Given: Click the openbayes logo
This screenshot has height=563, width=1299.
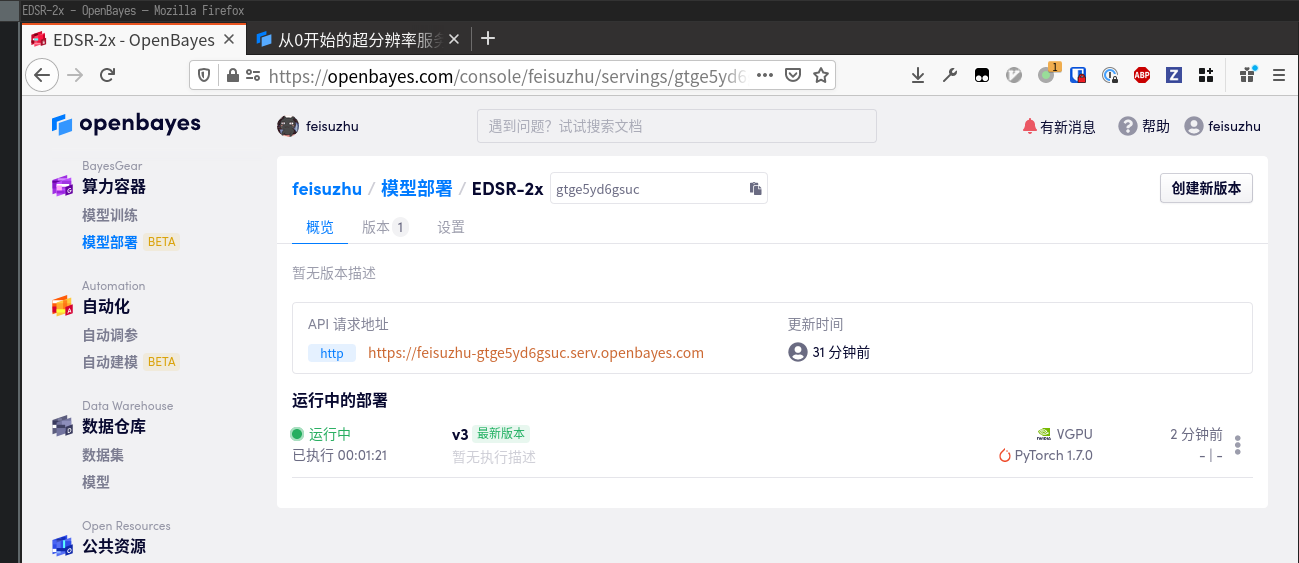Looking at the screenshot, I should [x=126, y=124].
